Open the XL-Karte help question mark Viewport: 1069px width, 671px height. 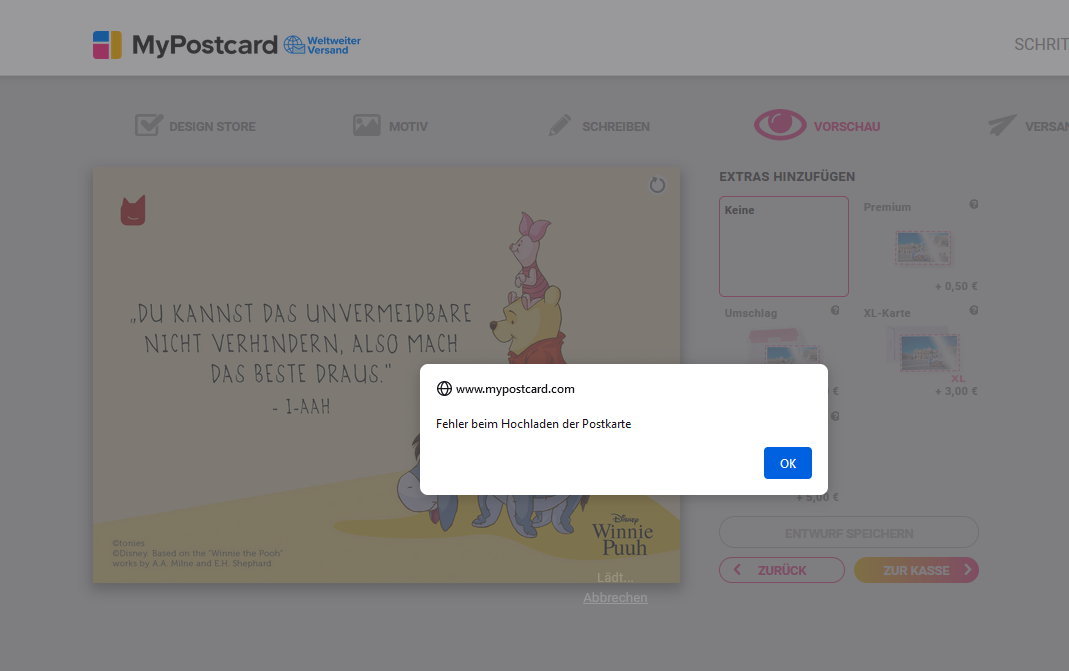(x=974, y=310)
